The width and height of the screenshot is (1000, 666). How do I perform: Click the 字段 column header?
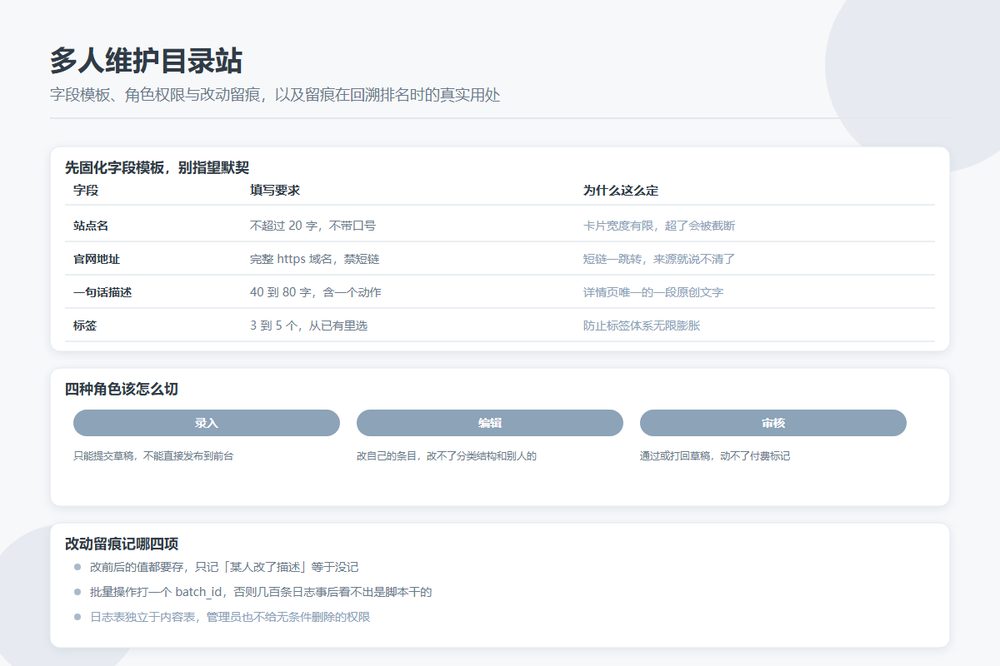coord(85,190)
